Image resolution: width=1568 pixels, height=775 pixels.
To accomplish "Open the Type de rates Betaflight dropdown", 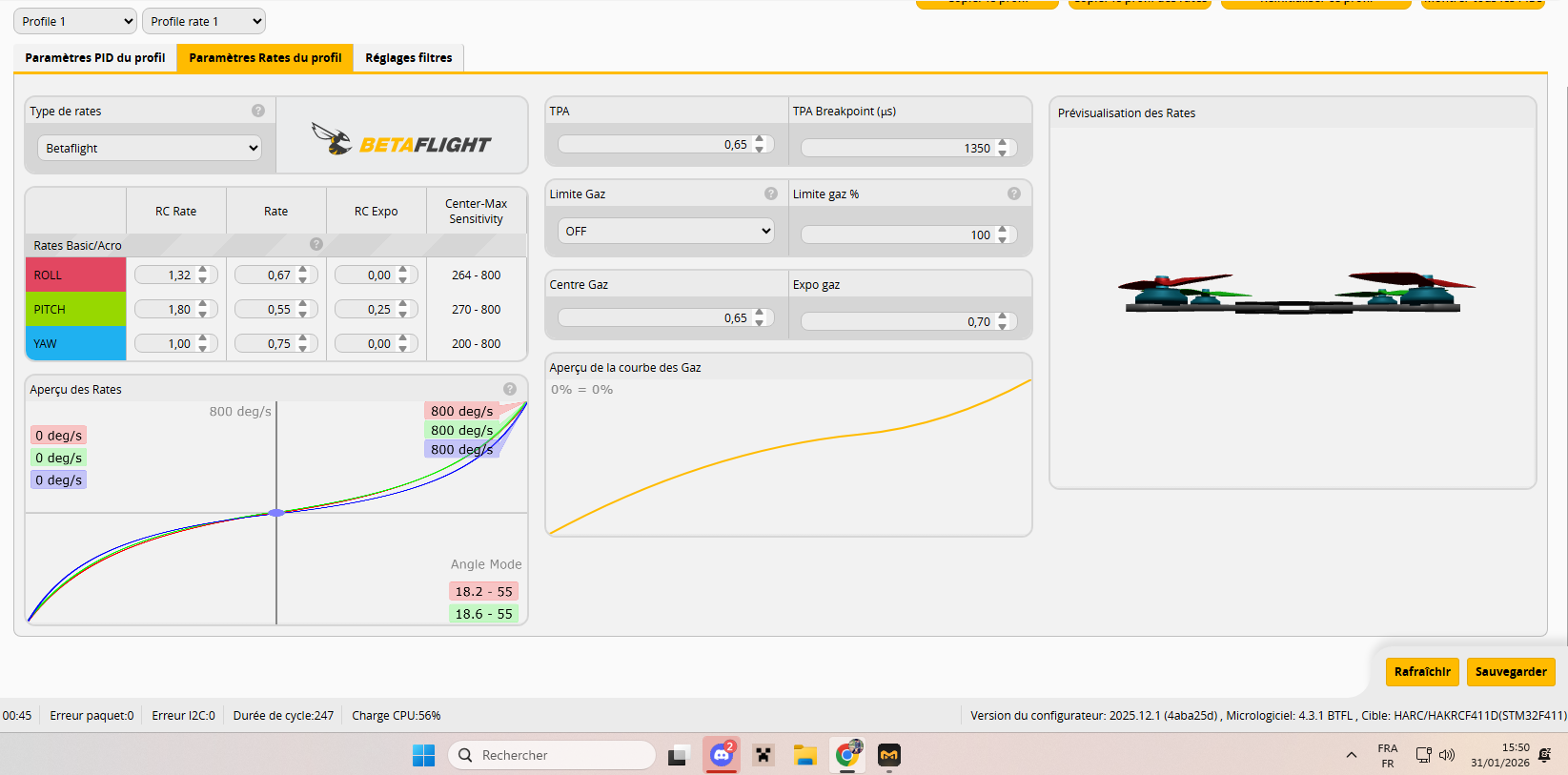I will click(x=150, y=148).
